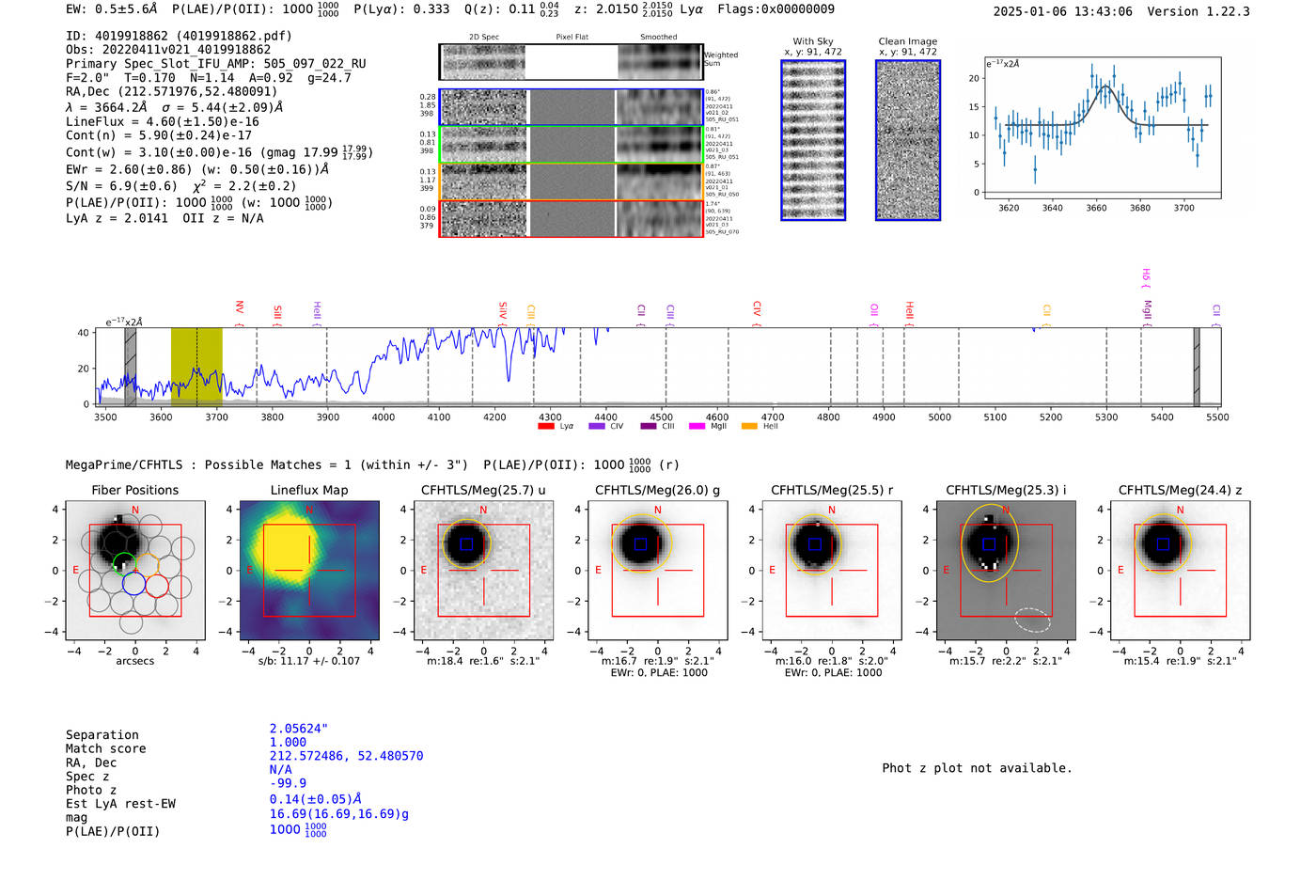Select the blue-bordered 2D fiber spectrum row
Viewport: 1316px width, 896px height.
(571, 107)
